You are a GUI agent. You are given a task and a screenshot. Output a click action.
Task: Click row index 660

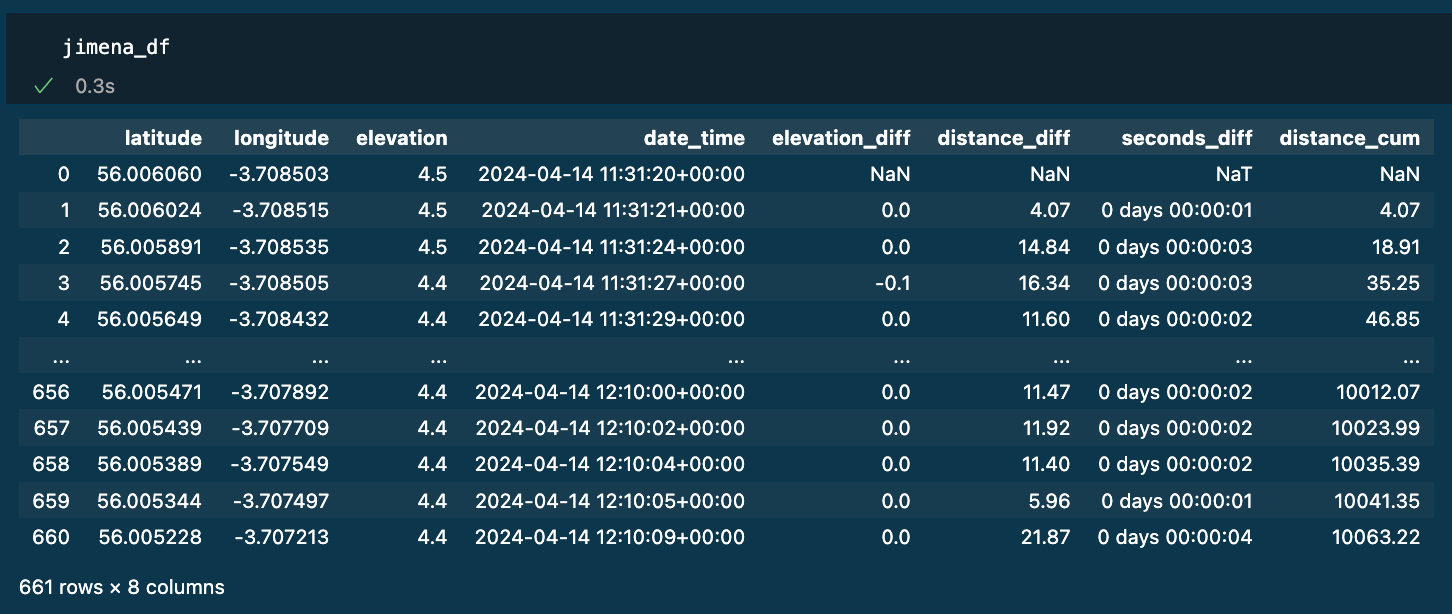(51, 537)
